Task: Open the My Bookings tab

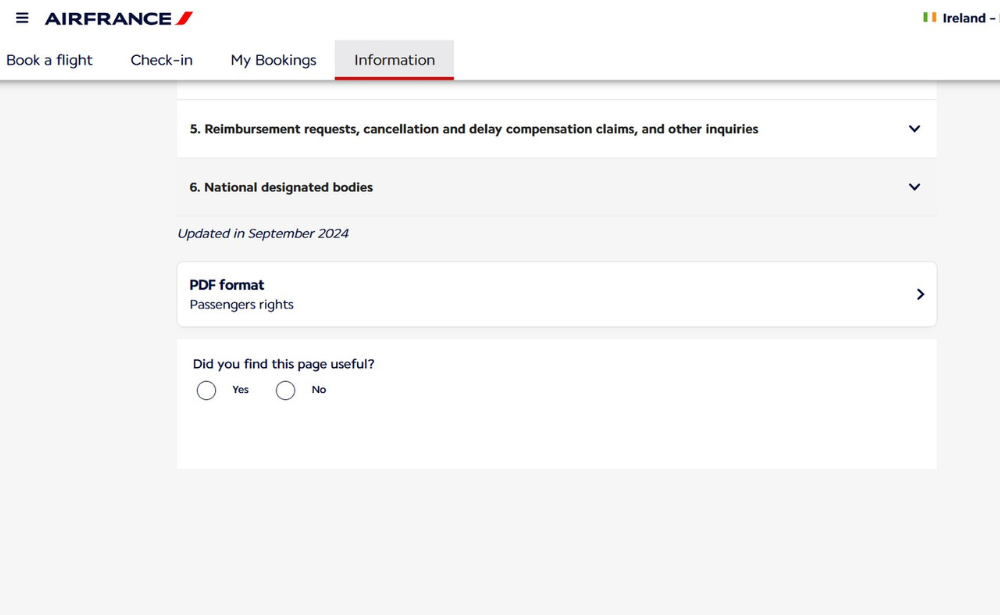Action: coord(273,60)
